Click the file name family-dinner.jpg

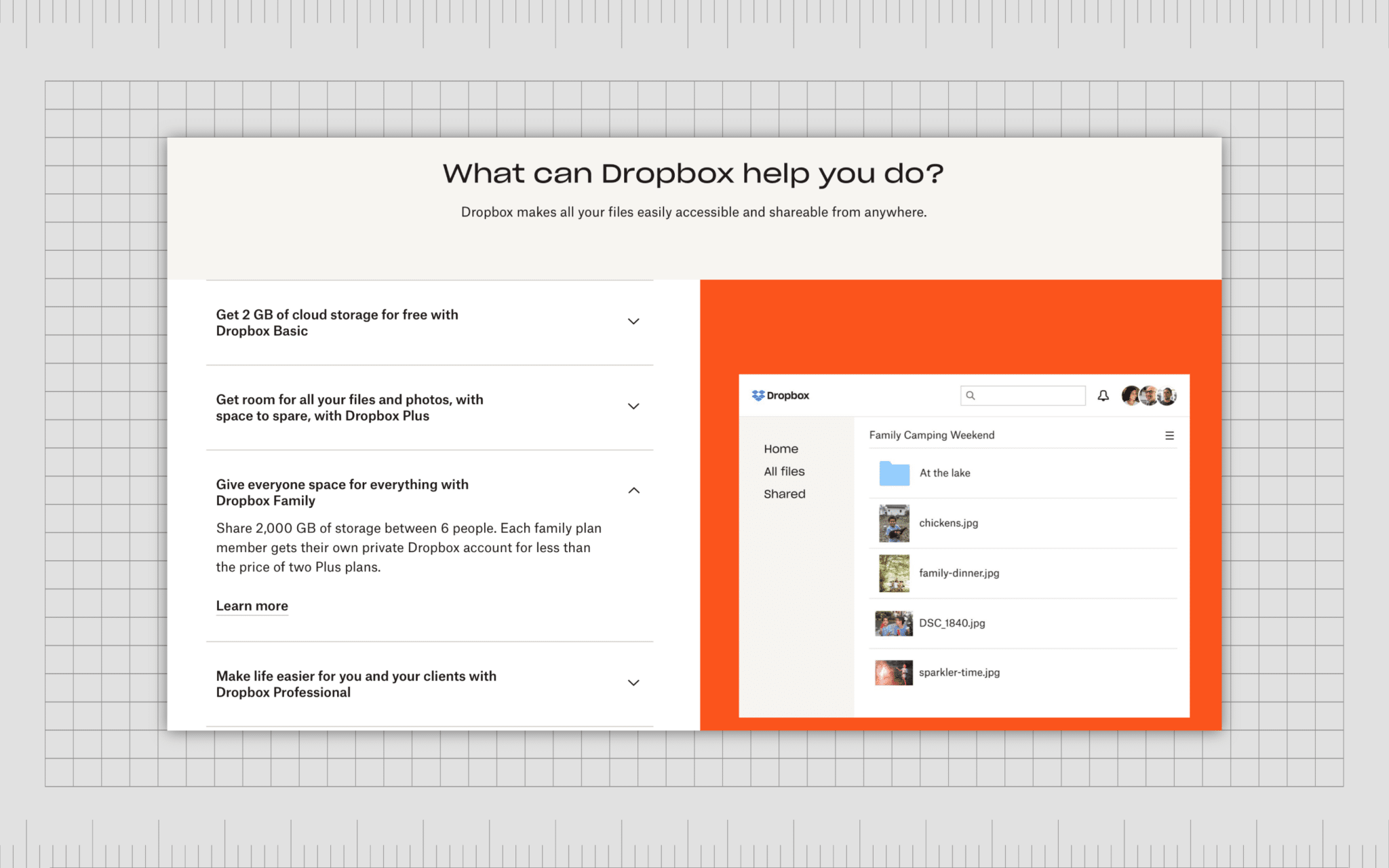pyautogui.click(x=959, y=573)
